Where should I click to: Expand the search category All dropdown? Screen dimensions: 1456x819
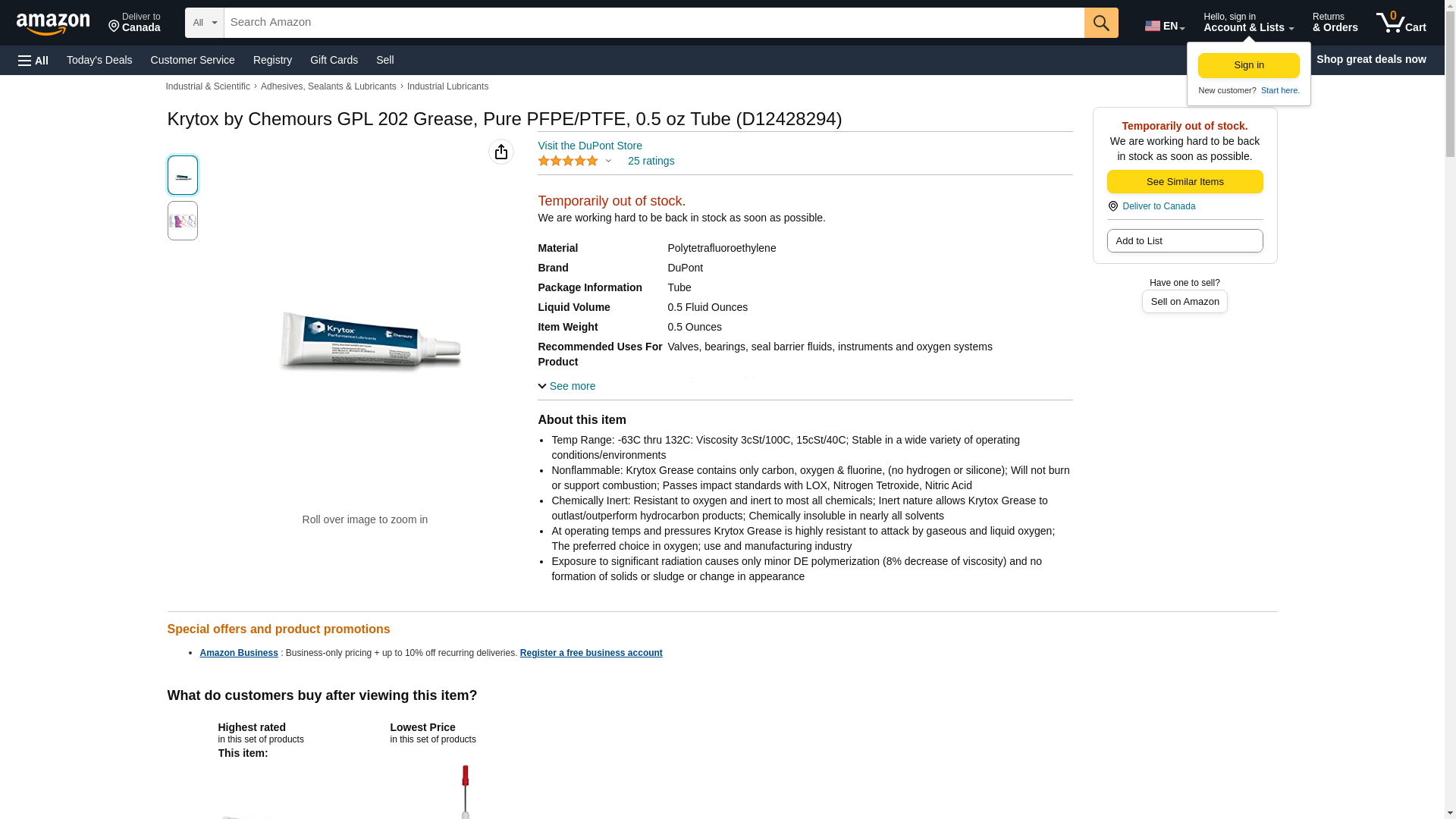204,23
